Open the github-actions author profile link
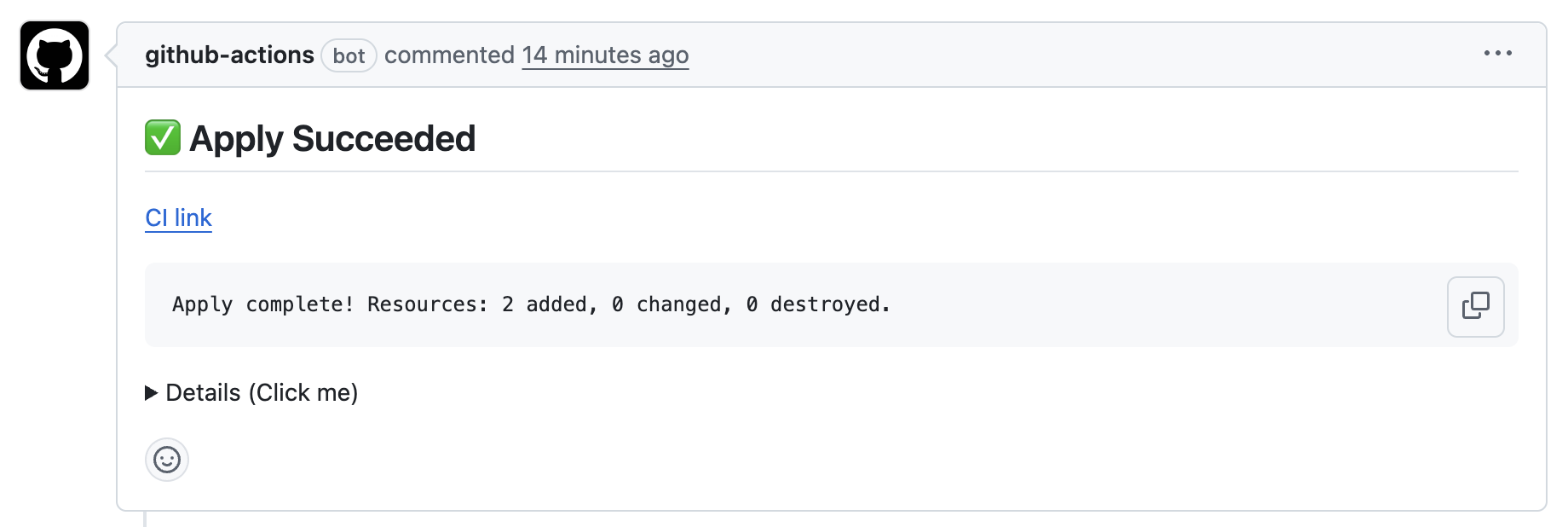Image resolution: width=1568 pixels, height=527 pixels. pyautogui.click(x=229, y=55)
